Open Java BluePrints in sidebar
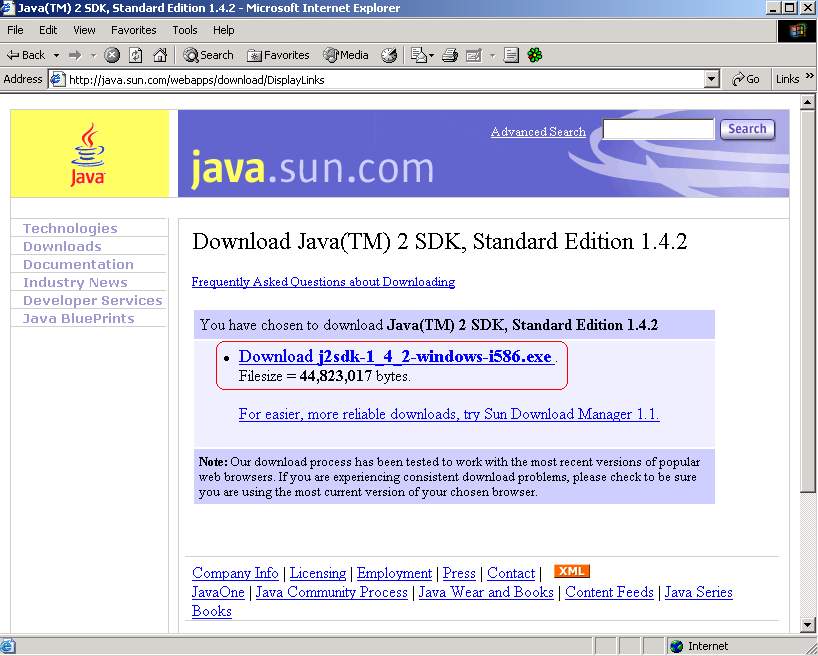 point(78,318)
